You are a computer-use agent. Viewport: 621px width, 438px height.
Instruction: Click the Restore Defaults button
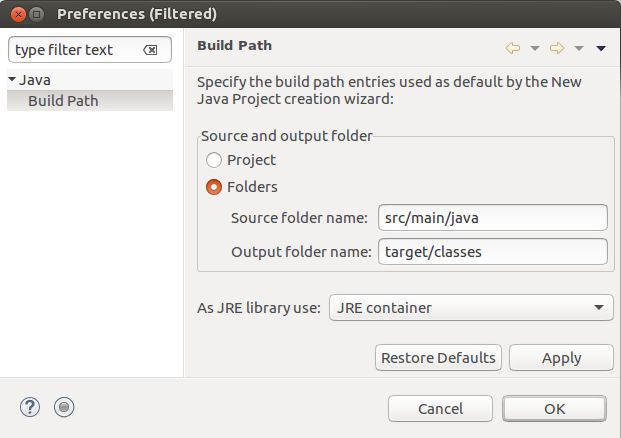tap(438, 358)
